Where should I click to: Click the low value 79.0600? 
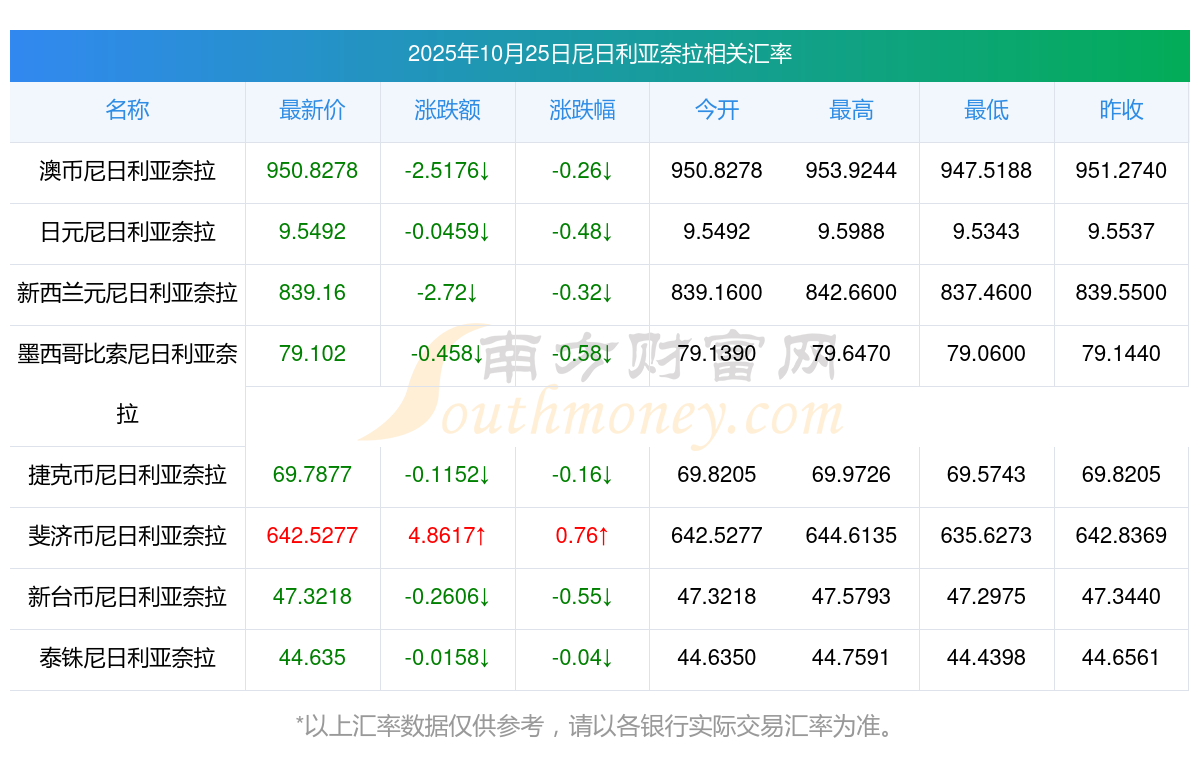pyautogui.click(x=986, y=354)
